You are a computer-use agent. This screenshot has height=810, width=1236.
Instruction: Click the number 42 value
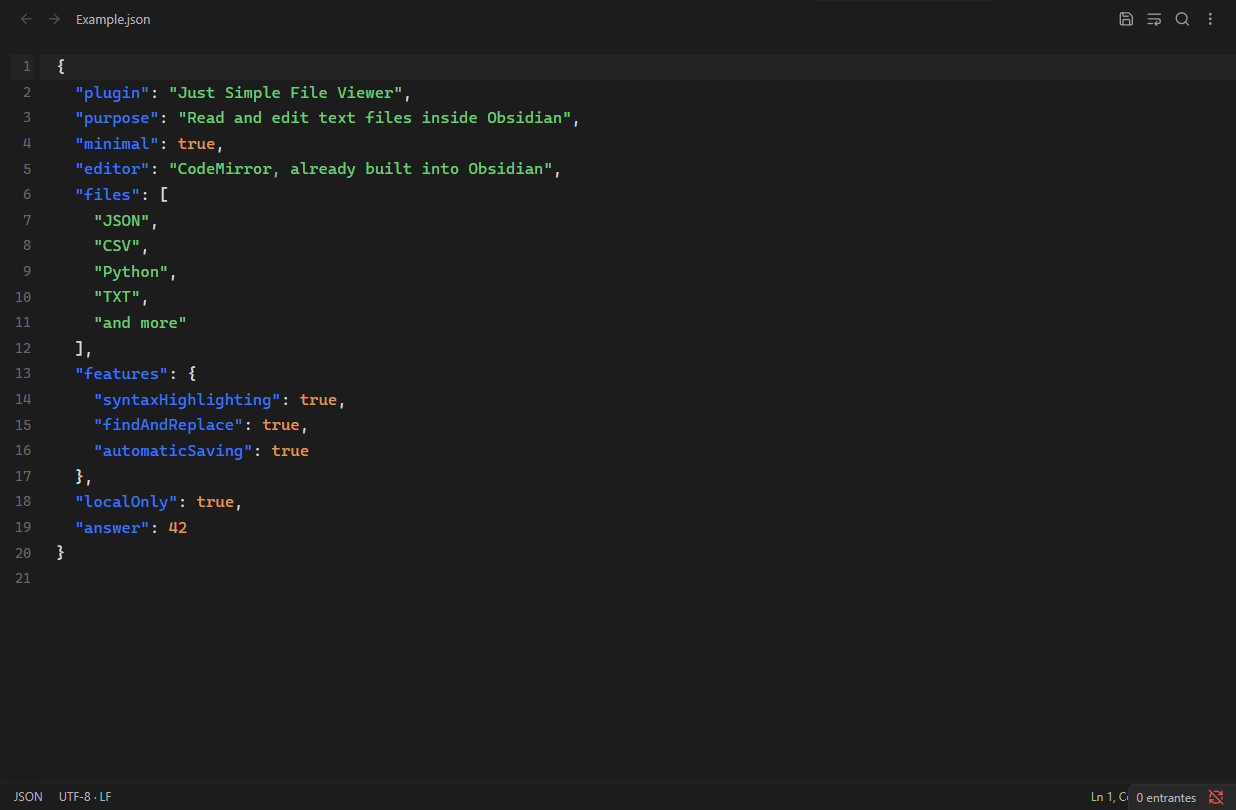click(x=178, y=528)
